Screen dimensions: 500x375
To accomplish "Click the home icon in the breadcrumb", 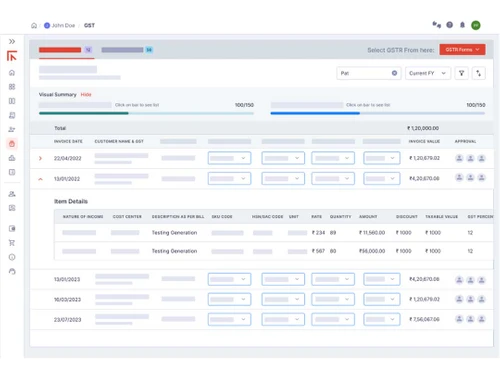I will 34,25.
